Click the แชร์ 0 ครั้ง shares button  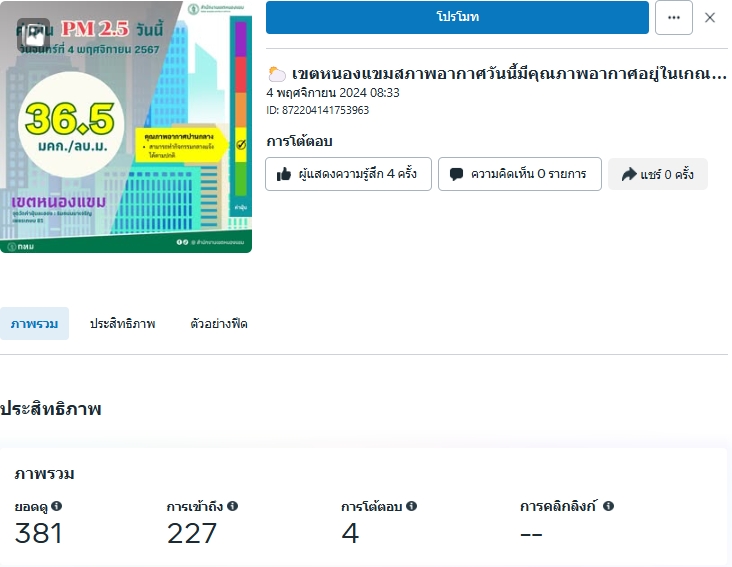(x=658, y=174)
